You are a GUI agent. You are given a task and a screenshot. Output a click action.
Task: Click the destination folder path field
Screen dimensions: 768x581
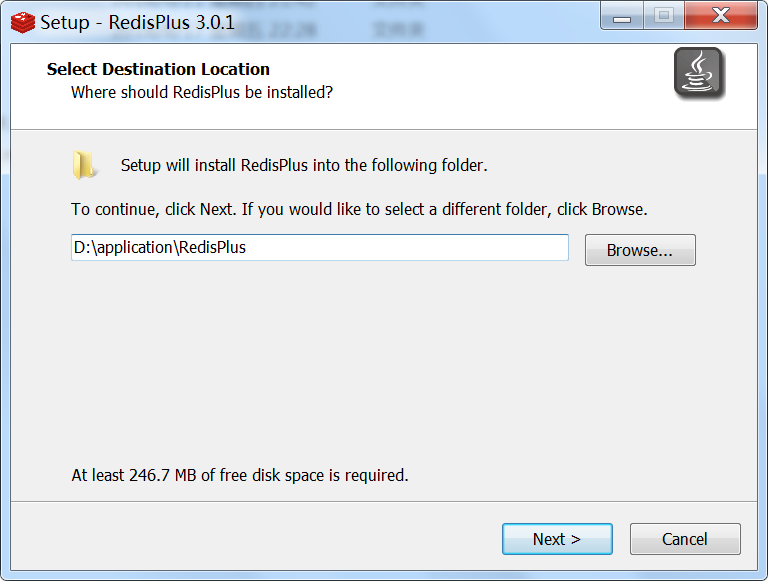(x=320, y=247)
